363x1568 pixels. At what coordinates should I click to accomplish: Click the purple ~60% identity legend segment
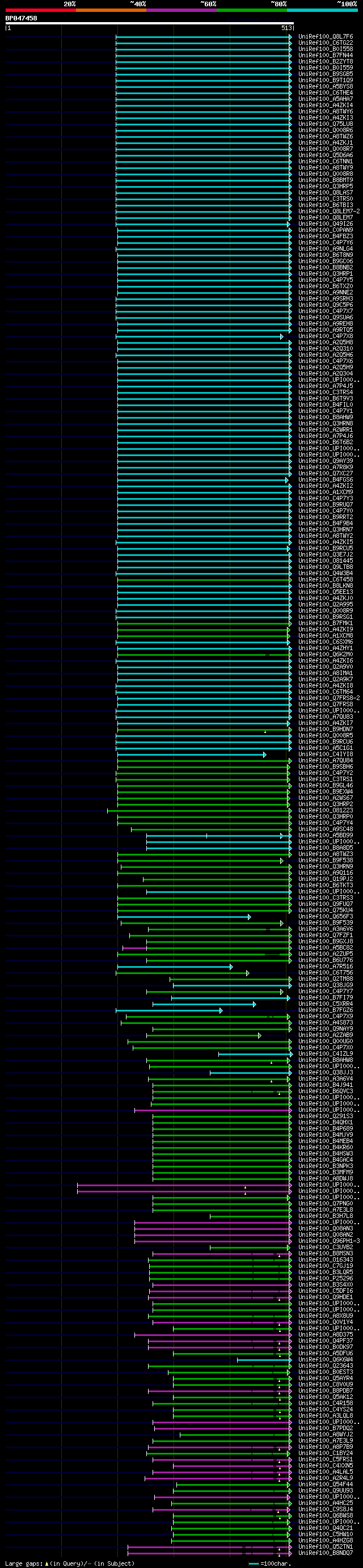[x=181, y=10]
